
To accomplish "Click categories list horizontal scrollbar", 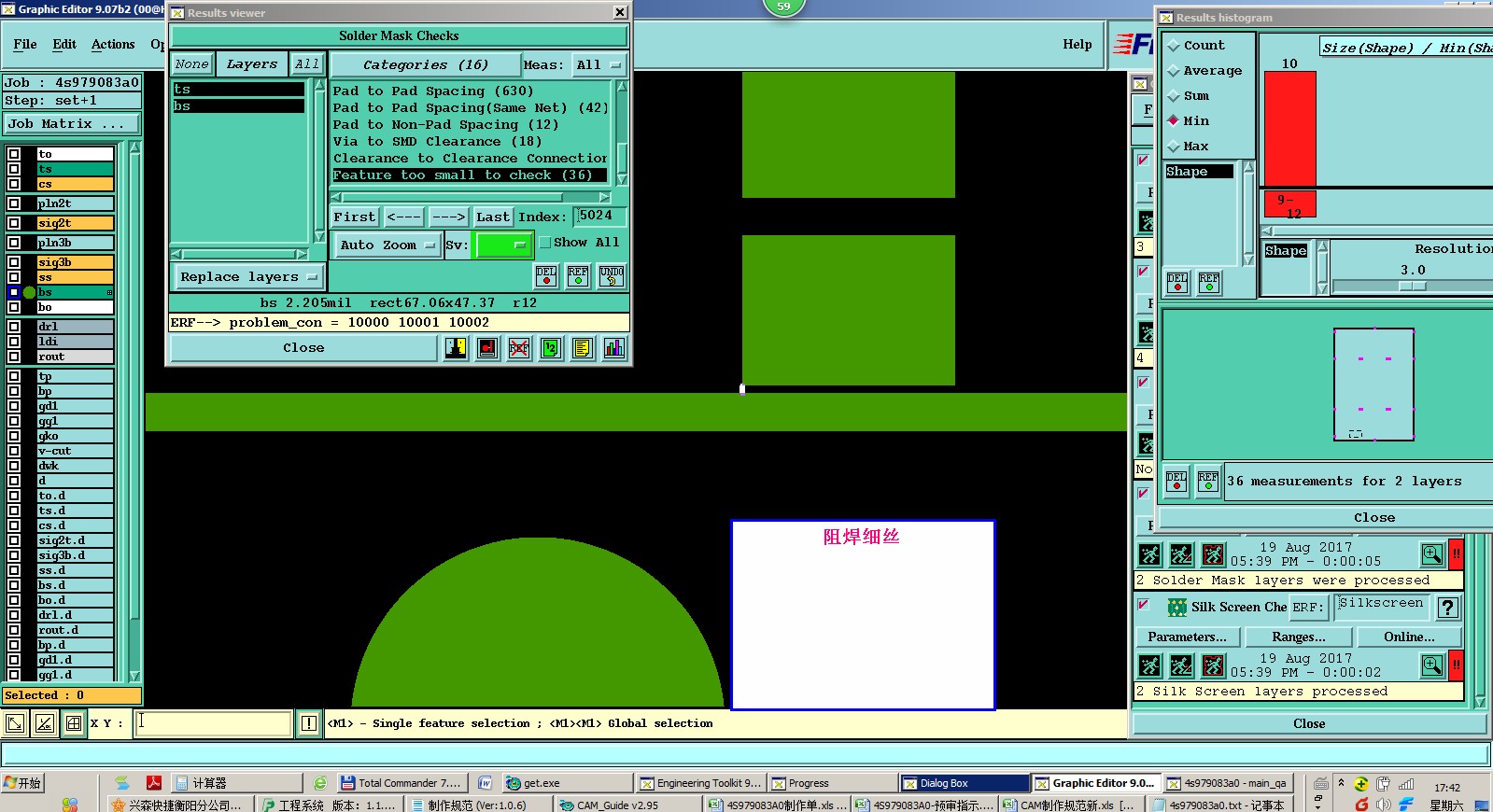I will click(x=471, y=197).
